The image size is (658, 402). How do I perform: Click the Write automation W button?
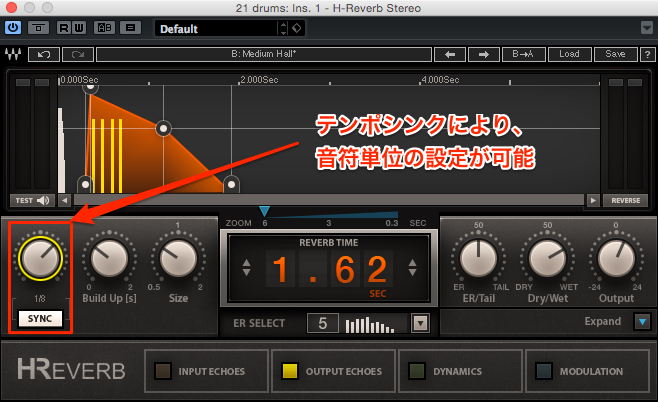[x=79, y=28]
